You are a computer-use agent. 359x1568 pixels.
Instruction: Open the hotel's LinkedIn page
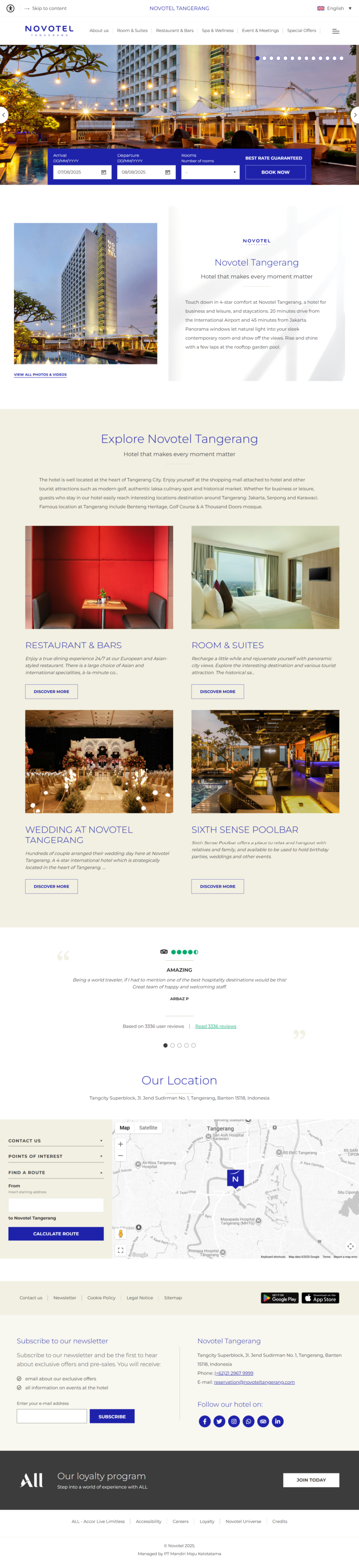pyautogui.click(x=277, y=1421)
